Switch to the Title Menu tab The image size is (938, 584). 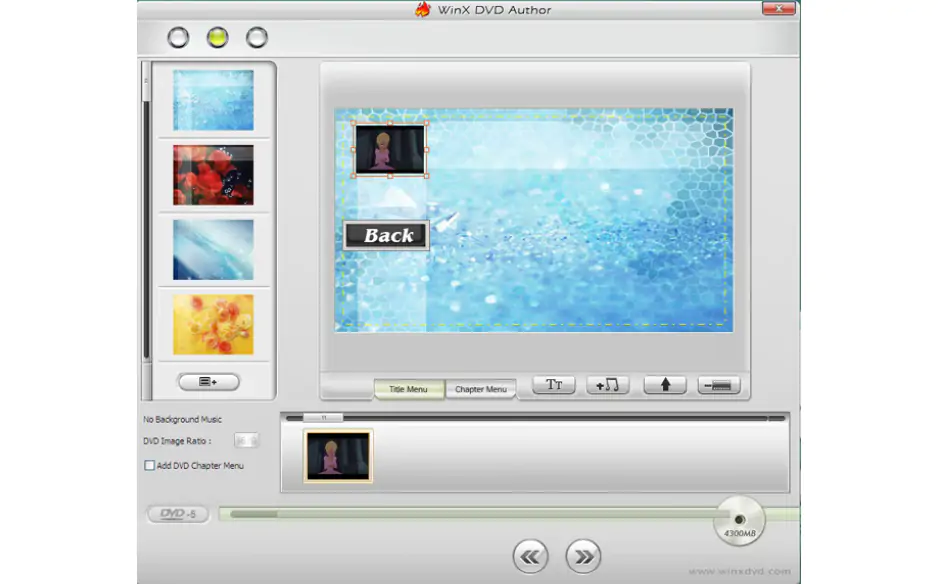[409, 389]
